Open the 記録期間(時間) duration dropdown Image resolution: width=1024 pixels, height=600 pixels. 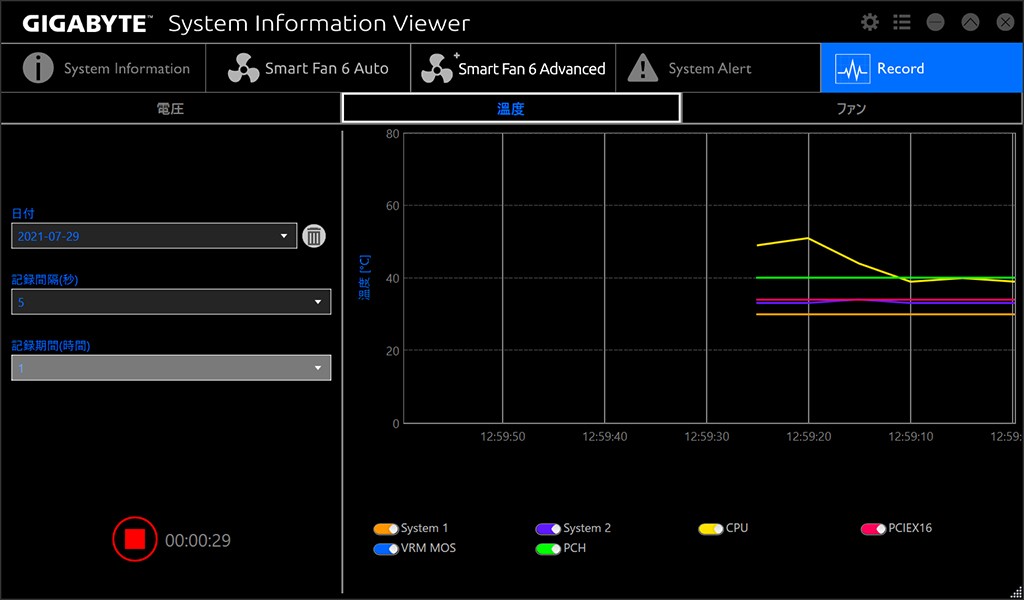(171, 367)
